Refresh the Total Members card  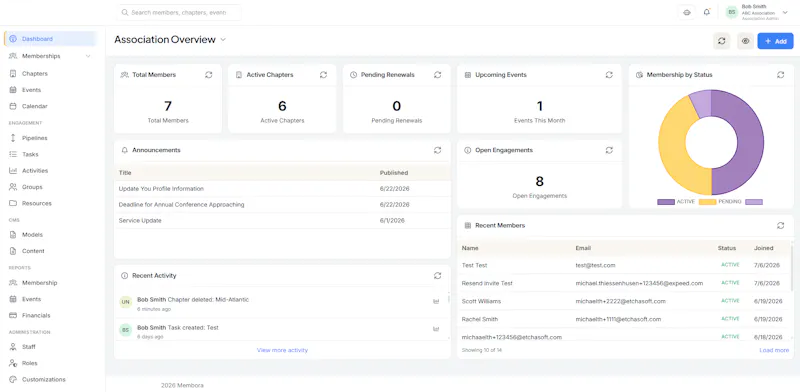(209, 75)
